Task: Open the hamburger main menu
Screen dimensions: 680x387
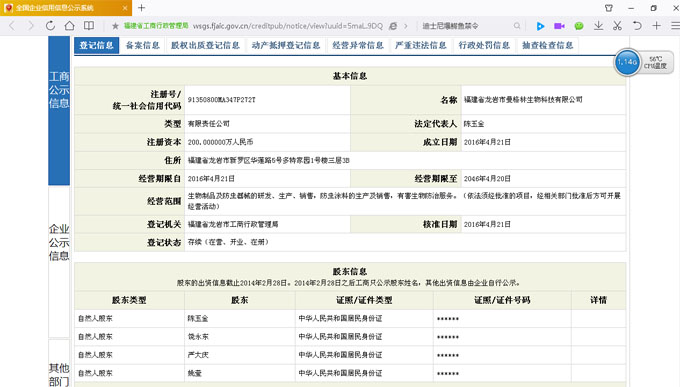Action: click(675, 26)
